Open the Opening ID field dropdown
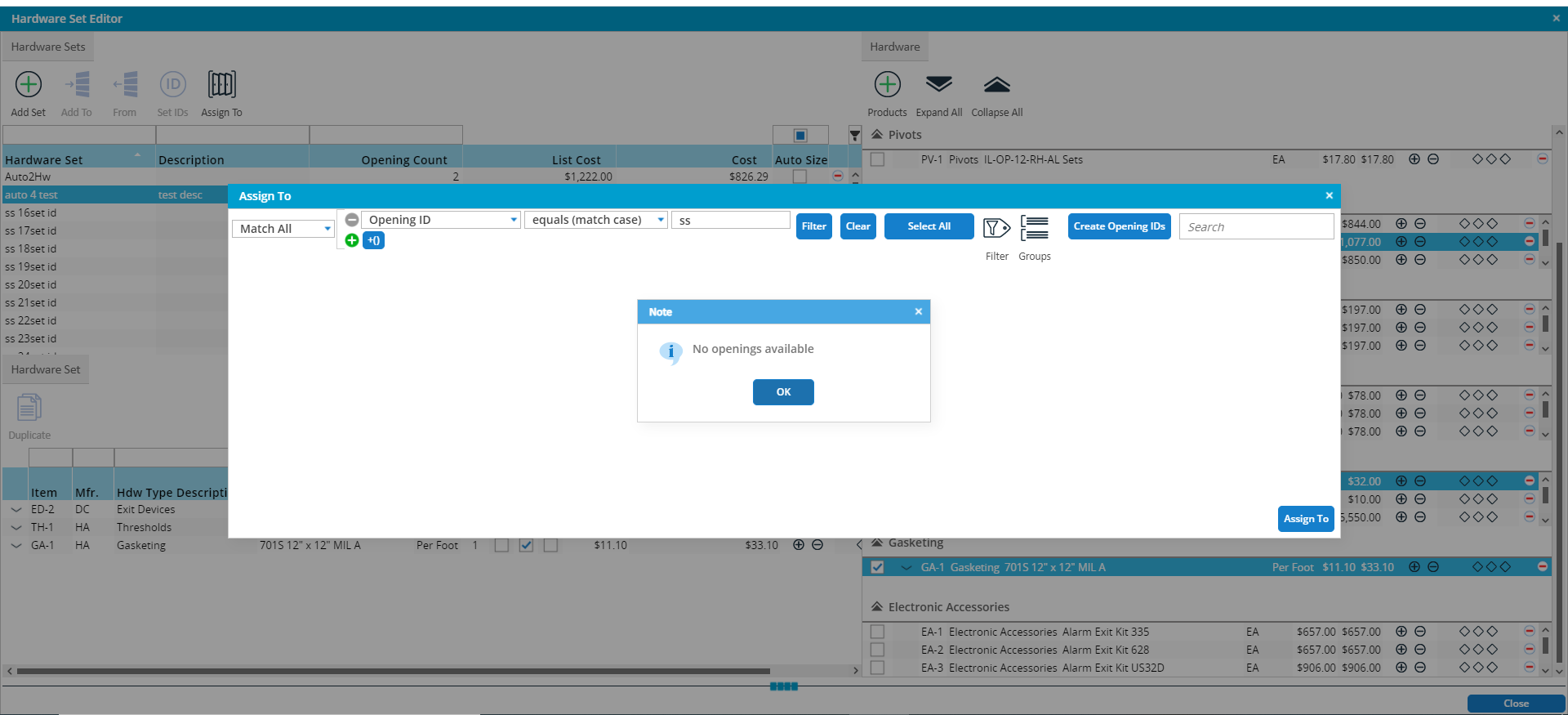The height and width of the screenshot is (715, 1568). coord(441,220)
